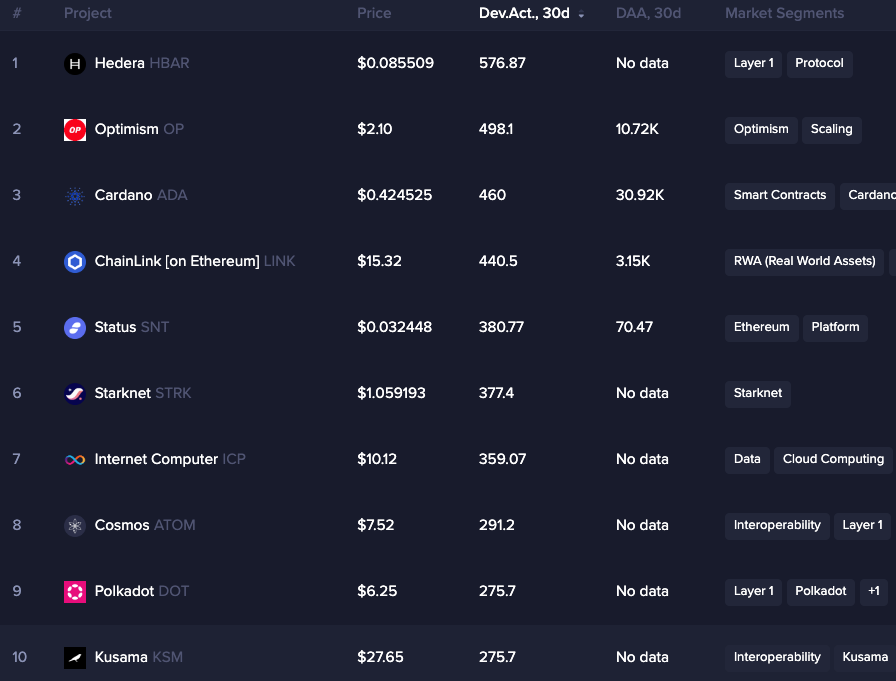Click Interoperability tag in Kusama row
Image resolution: width=896 pixels, height=681 pixels.
point(777,658)
